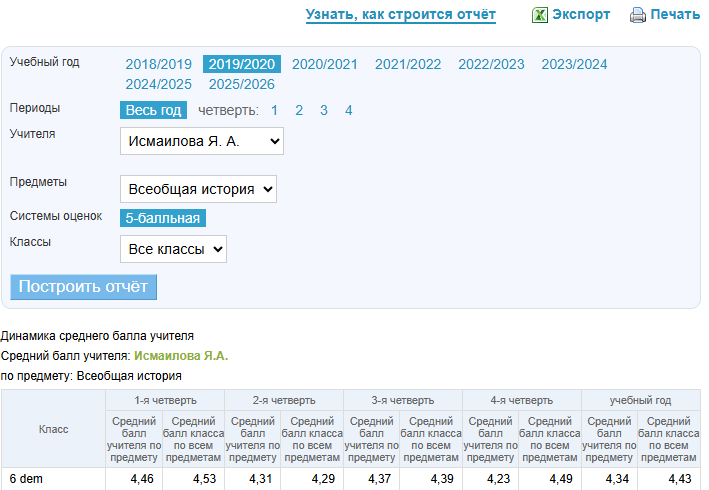Choose school year 2022/2023
This screenshot has height=490, width=709.
pyautogui.click(x=491, y=64)
